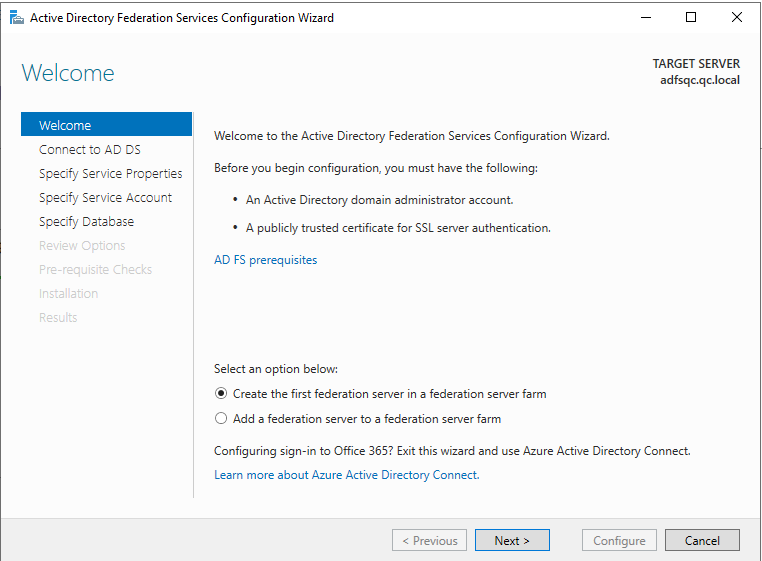This screenshot has width=762, height=561.
Task: Select Pre-requisite Checks in the sidebar
Action: point(95,269)
